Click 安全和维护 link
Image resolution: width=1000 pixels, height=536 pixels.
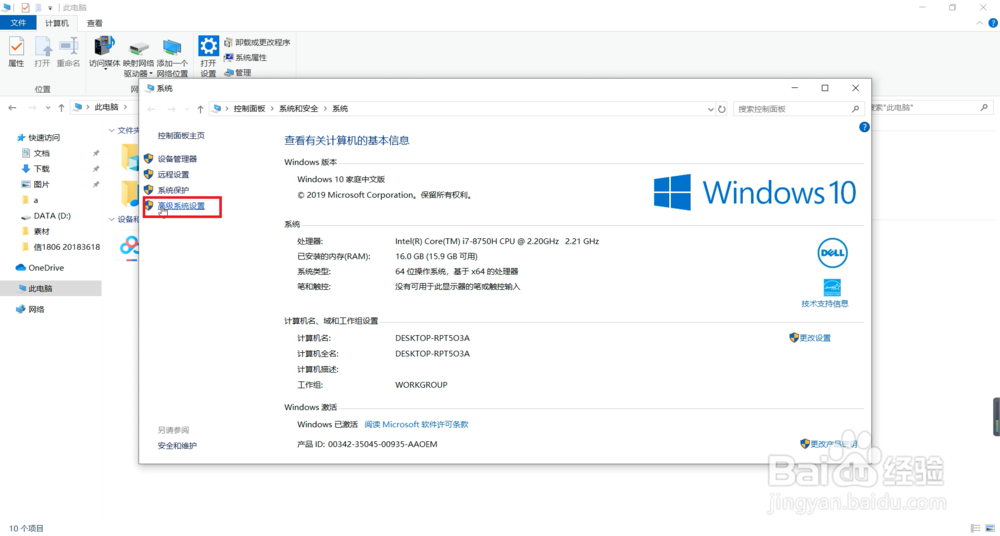point(177,445)
